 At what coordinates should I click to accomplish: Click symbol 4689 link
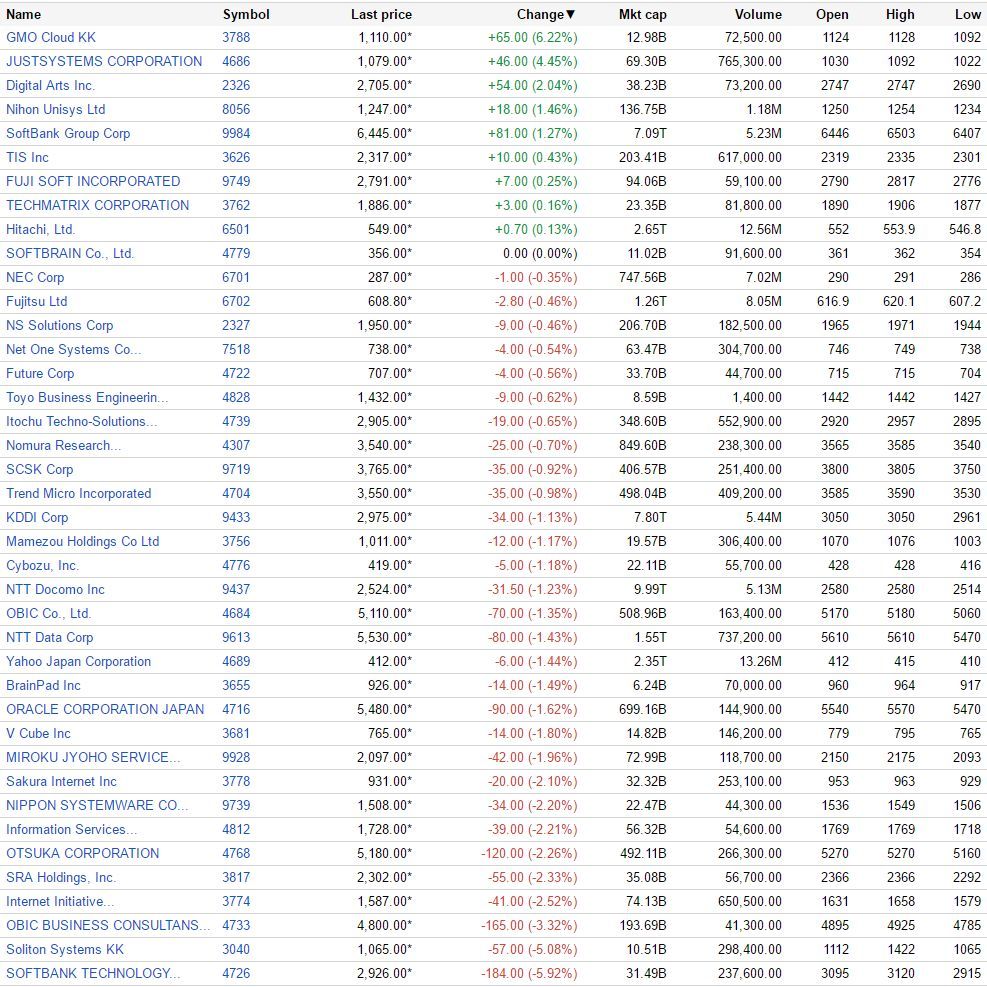[x=236, y=661]
